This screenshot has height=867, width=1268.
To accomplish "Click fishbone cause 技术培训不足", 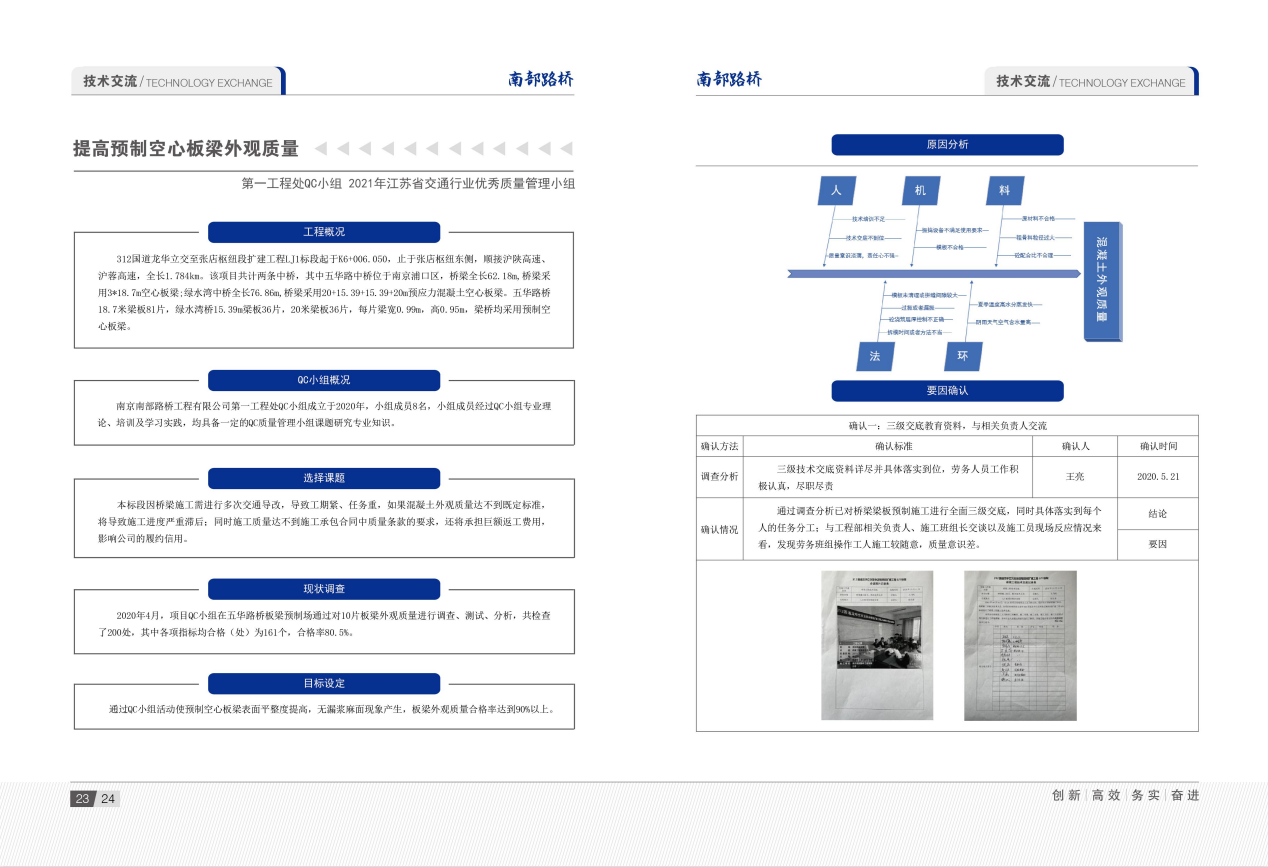I will click(x=868, y=219).
